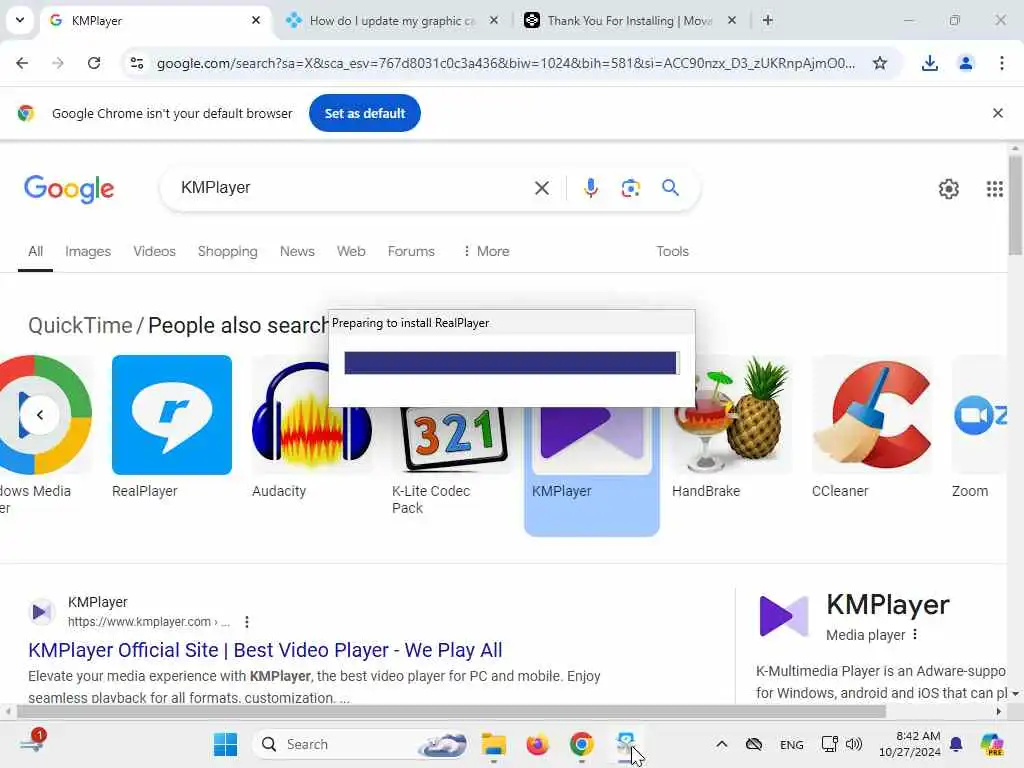Open the ENG language selector
Image resolution: width=1024 pixels, height=768 pixels.
(x=792, y=744)
